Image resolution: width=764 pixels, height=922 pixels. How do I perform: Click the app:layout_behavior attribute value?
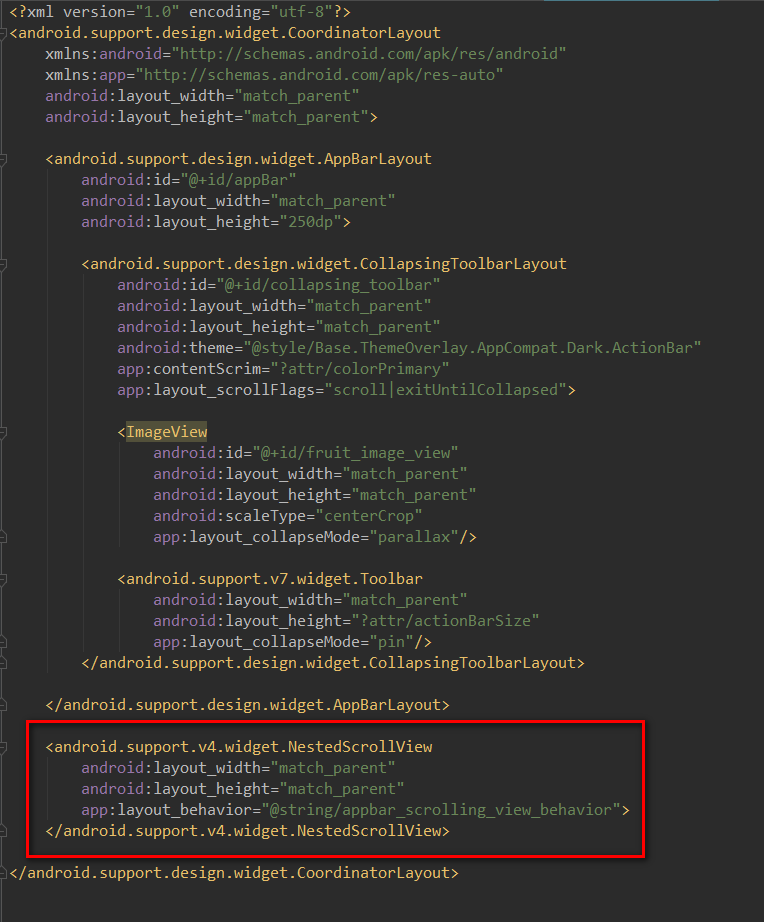point(441,810)
